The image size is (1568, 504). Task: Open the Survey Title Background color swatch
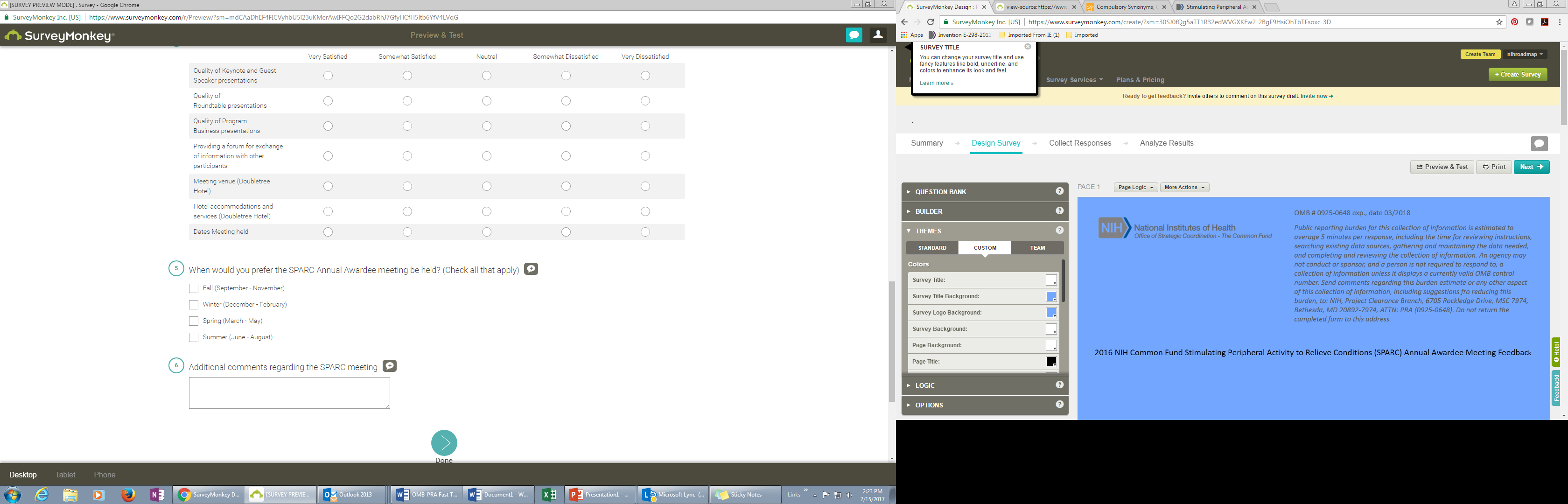pyautogui.click(x=1050, y=296)
